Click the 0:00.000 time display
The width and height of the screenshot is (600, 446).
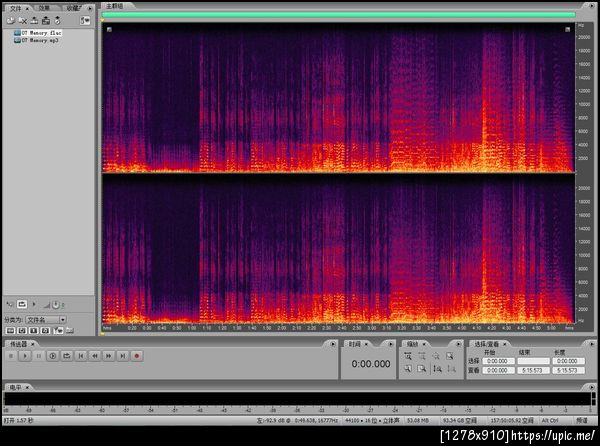(371, 364)
